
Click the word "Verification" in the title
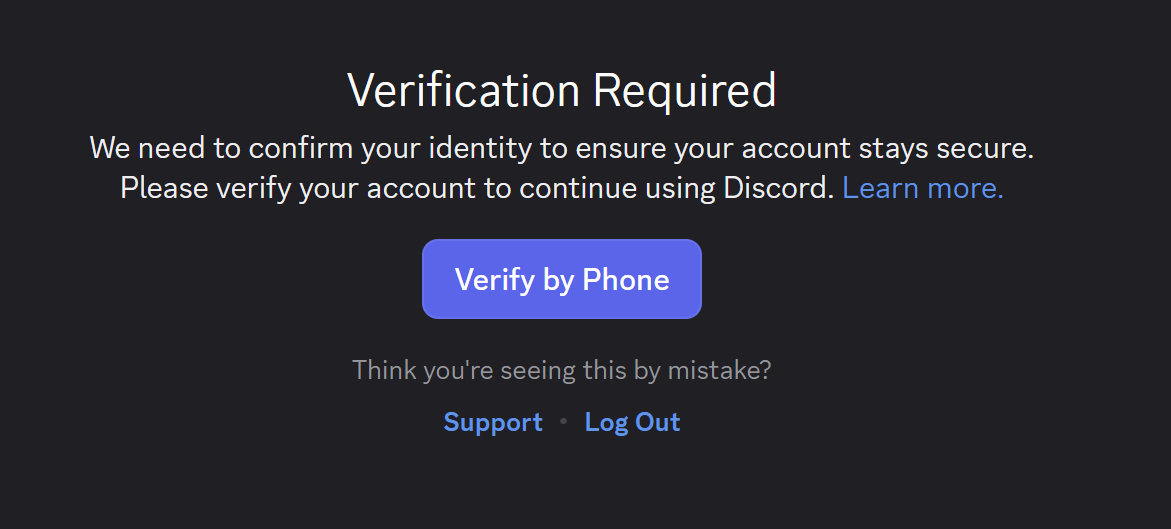coord(463,91)
